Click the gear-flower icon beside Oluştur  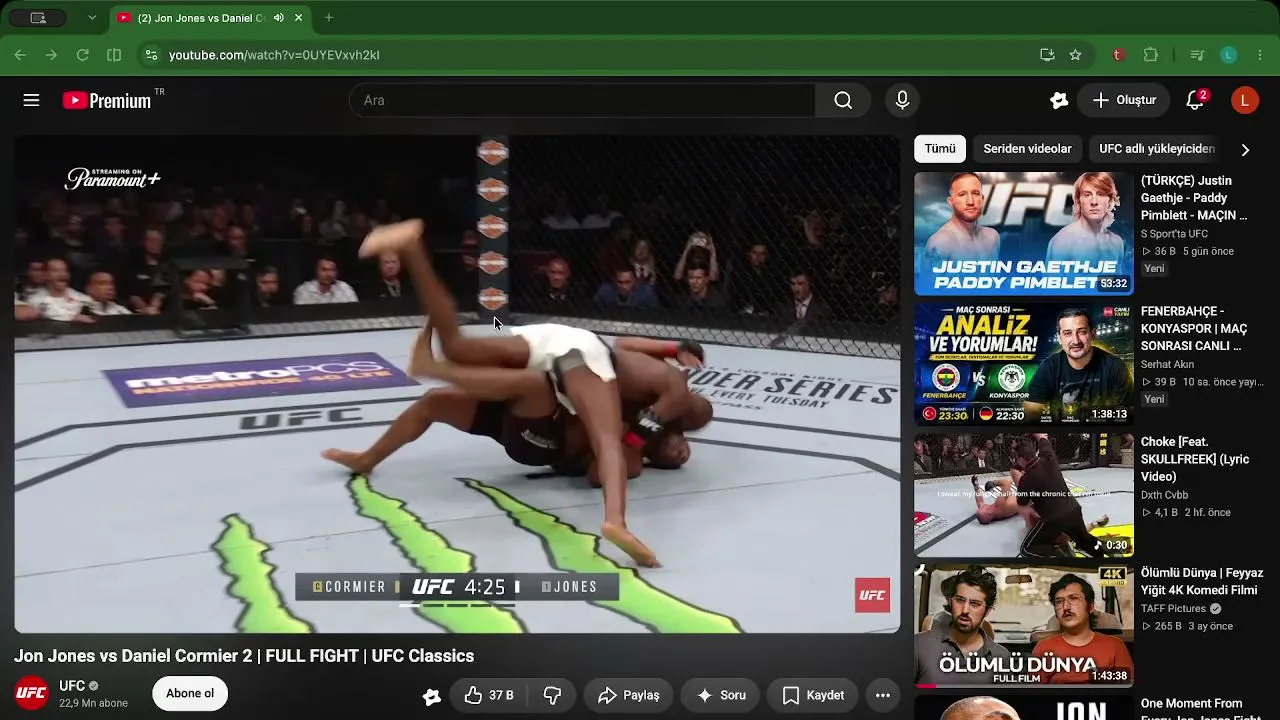[x=1059, y=100]
